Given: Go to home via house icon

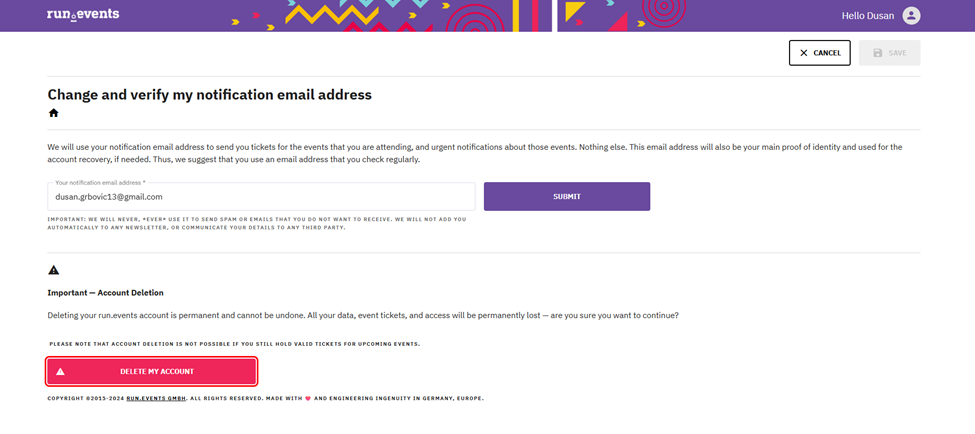Looking at the screenshot, I should click(x=54, y=113).
